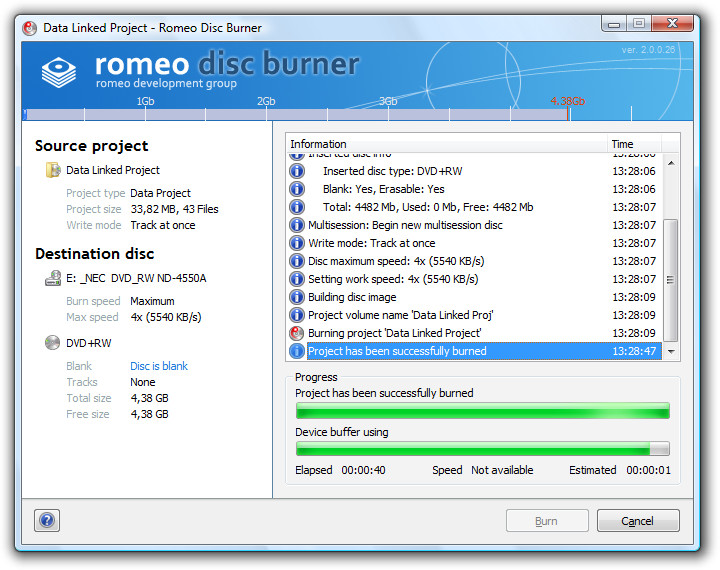Image resolution: width=720 pixels, height=570 pixels.
Task: Click the Burn speed 'Maximum' value
Action: [x=152, y=301]
